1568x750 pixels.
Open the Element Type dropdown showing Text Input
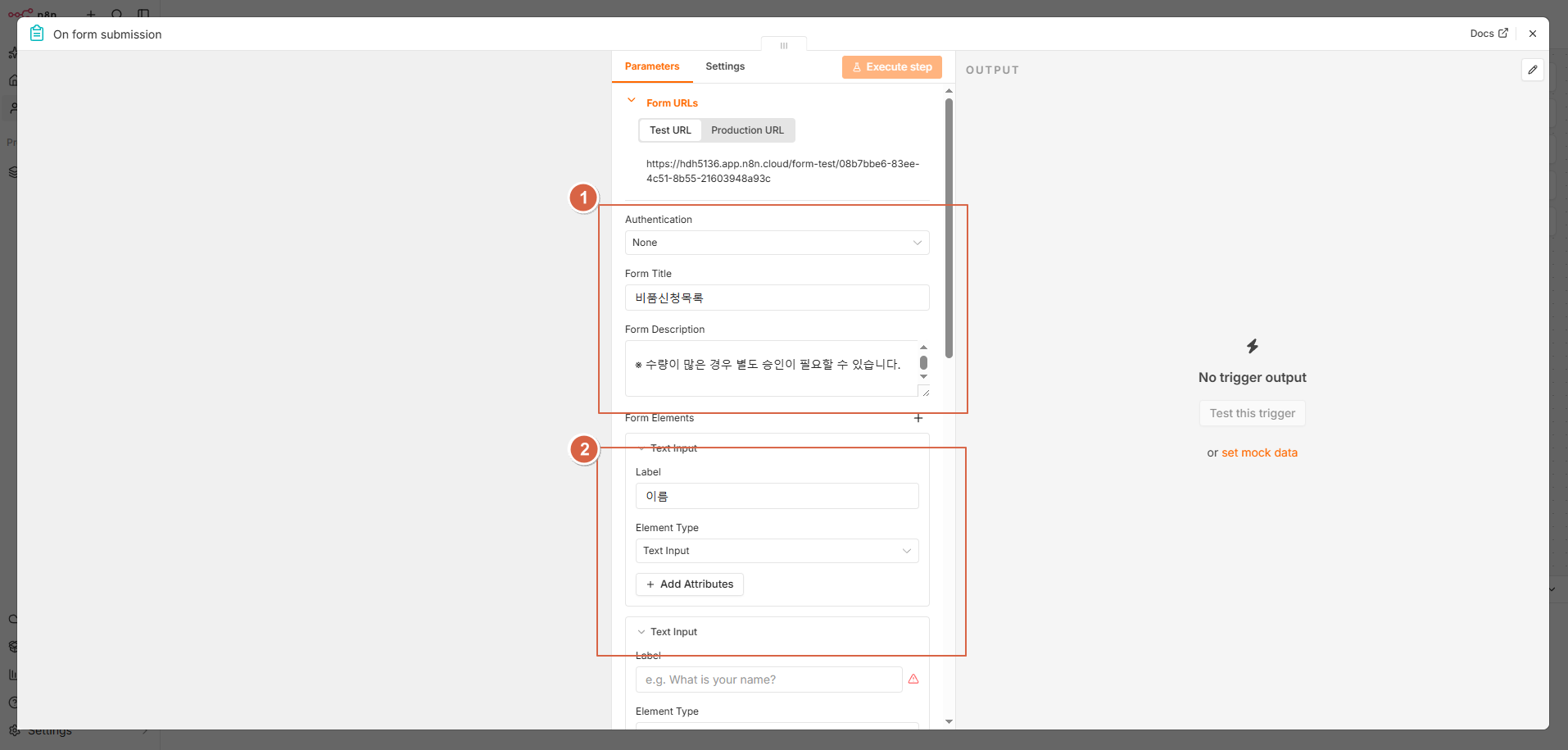(x=777, y=551)
